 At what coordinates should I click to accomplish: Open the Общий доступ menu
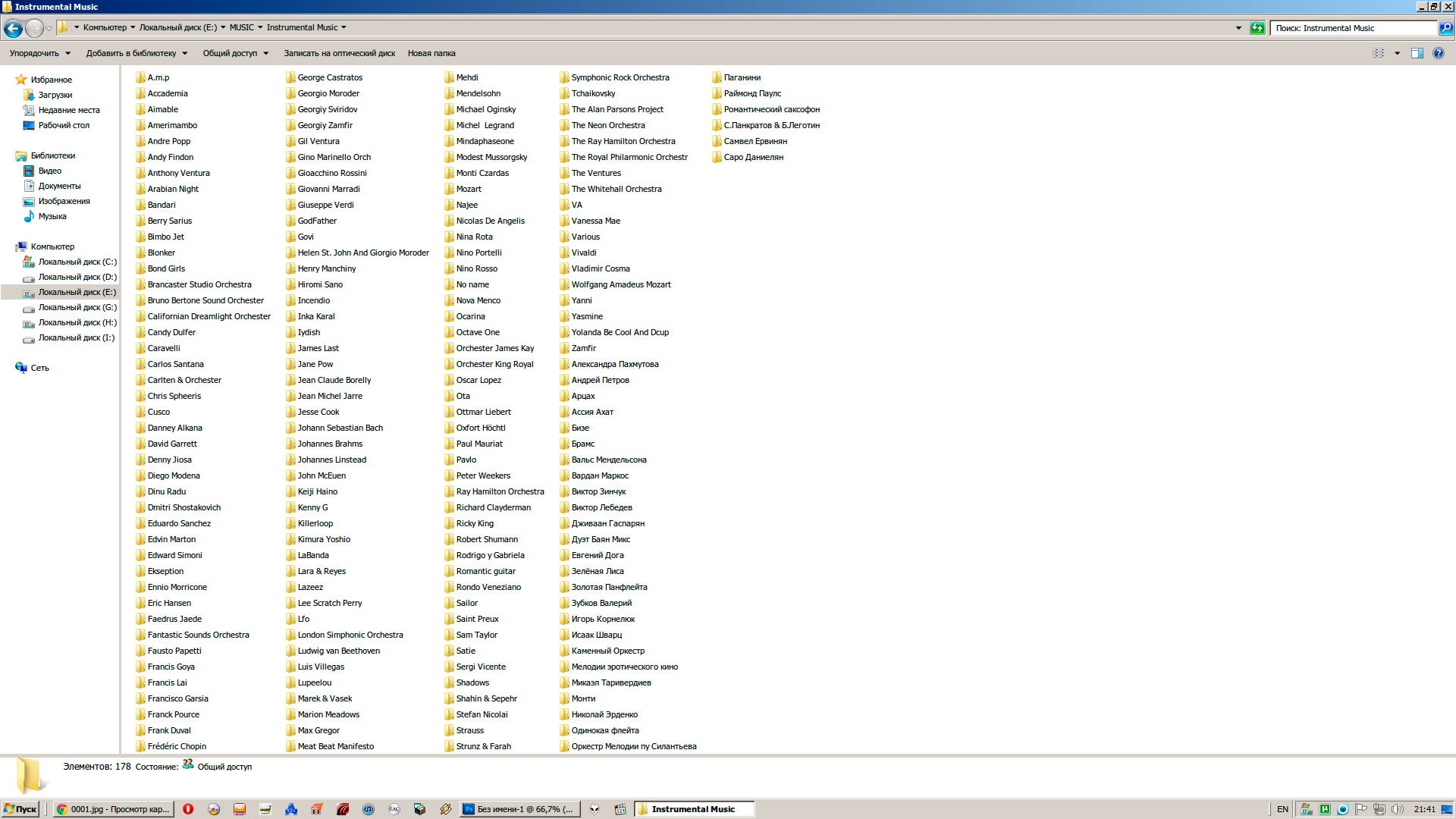235,53
